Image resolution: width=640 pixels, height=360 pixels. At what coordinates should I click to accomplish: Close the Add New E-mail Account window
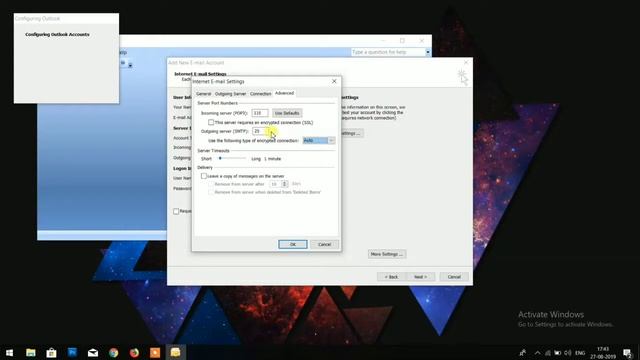click(466, 62)
